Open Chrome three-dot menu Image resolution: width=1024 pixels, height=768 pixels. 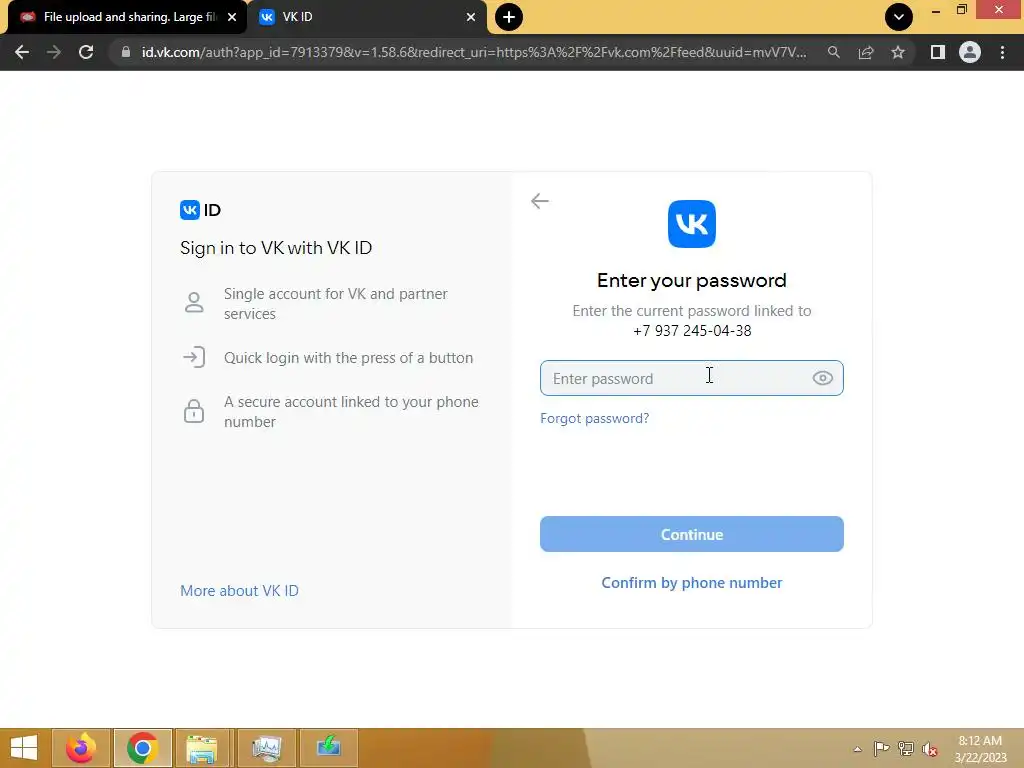[x=1002, y=52]
